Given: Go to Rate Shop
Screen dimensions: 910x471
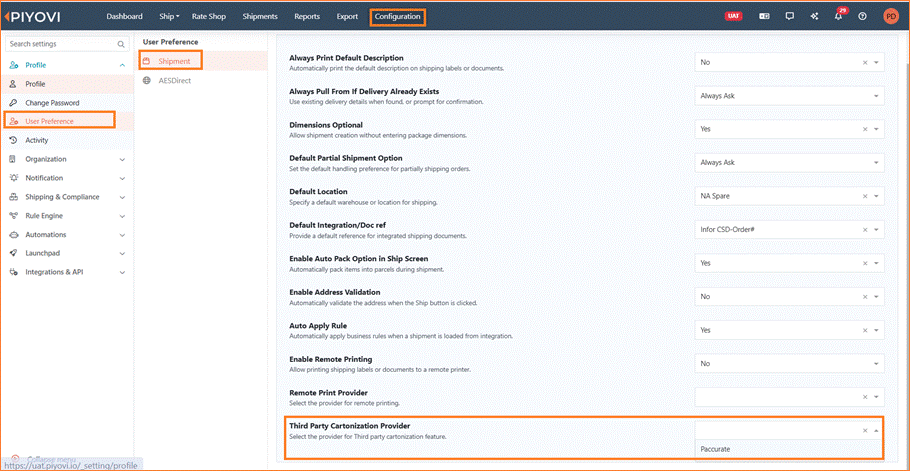Looking at the screenshot, I should 209,17.
